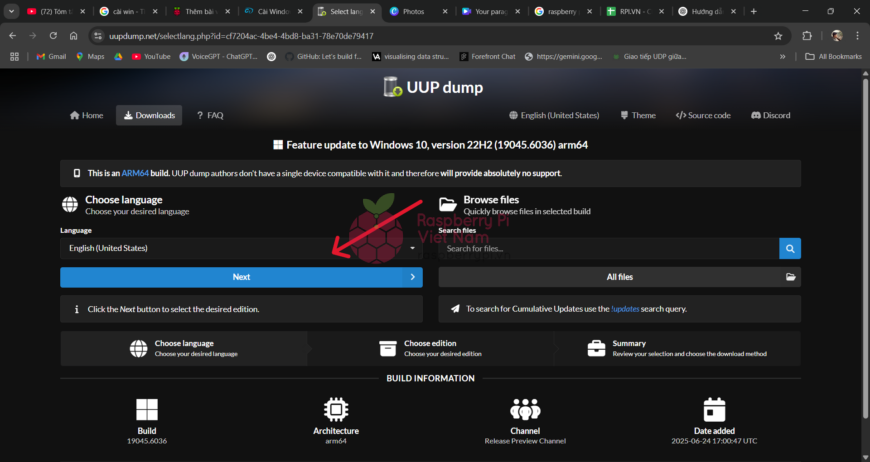Open the Gmail bookmark
The width and height of the screenshot is (870, 462).
(x=51, y=57)
